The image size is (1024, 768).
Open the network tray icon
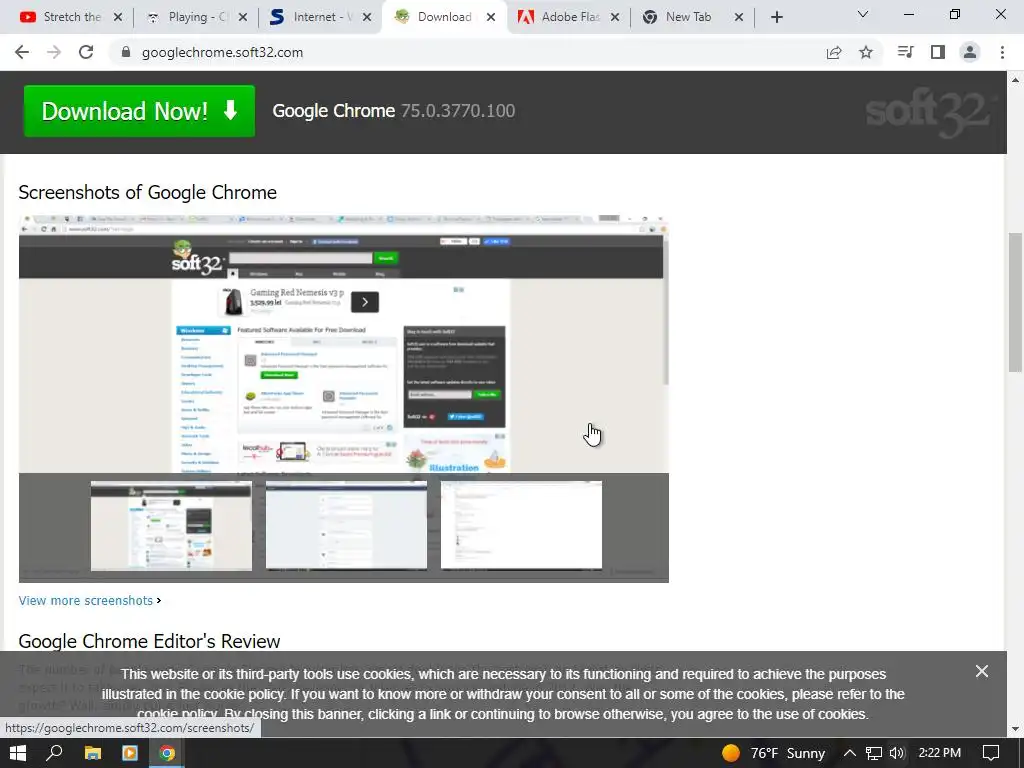[874, 753]
